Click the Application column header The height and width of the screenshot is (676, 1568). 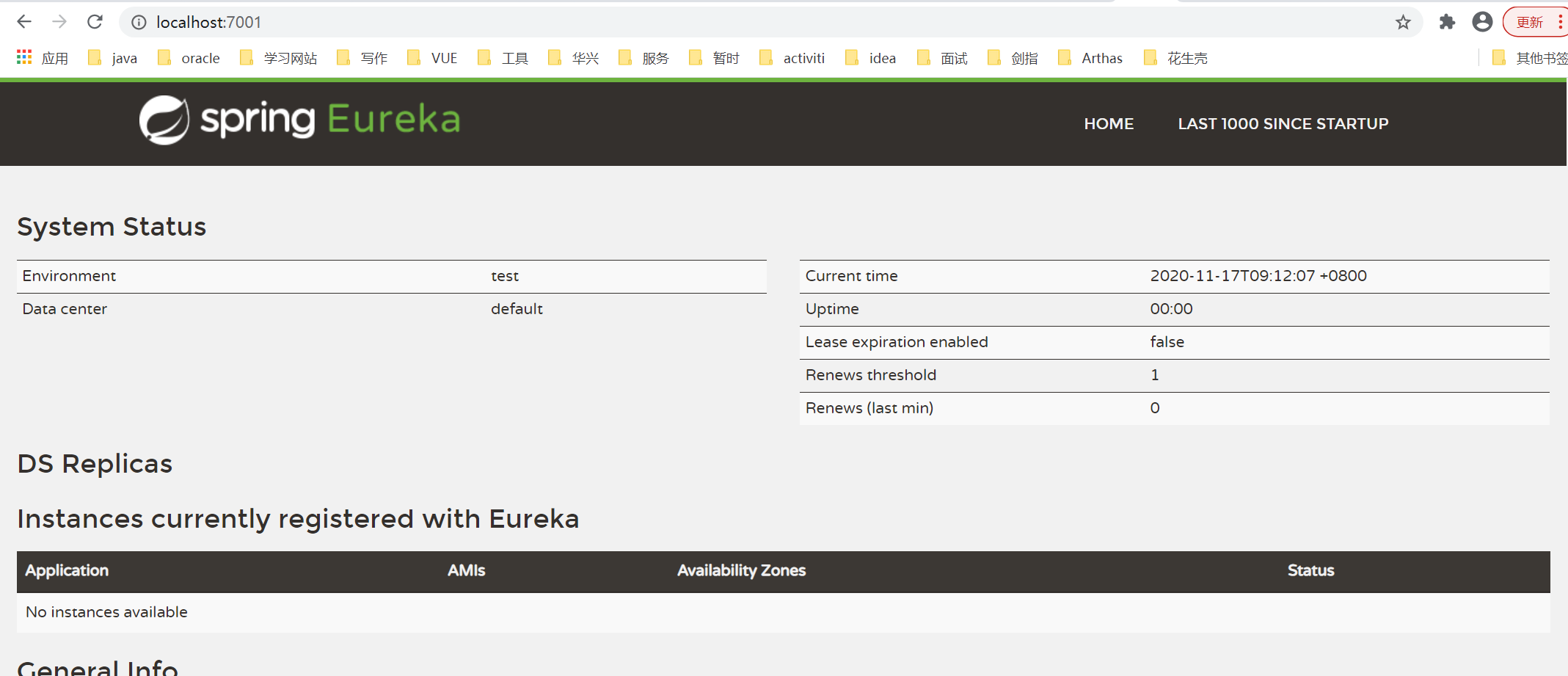pos(67,570)
